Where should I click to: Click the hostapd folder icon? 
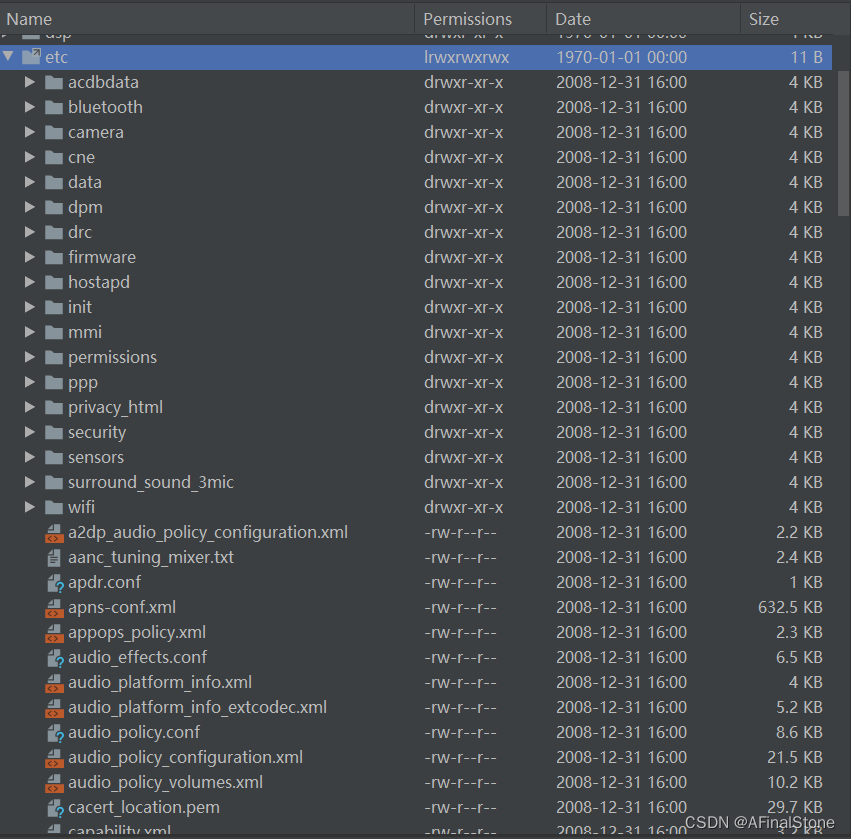click(x=54, y=282)
